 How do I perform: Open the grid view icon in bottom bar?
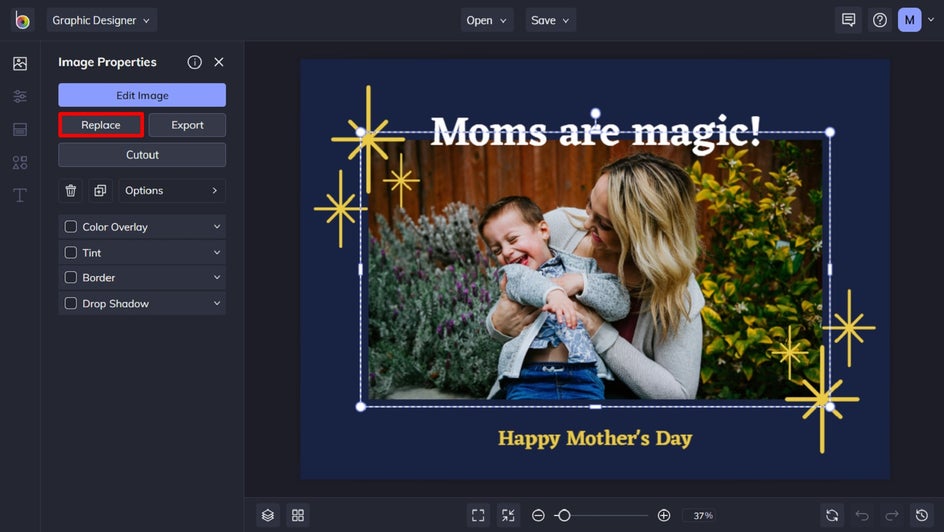[298, 515]
